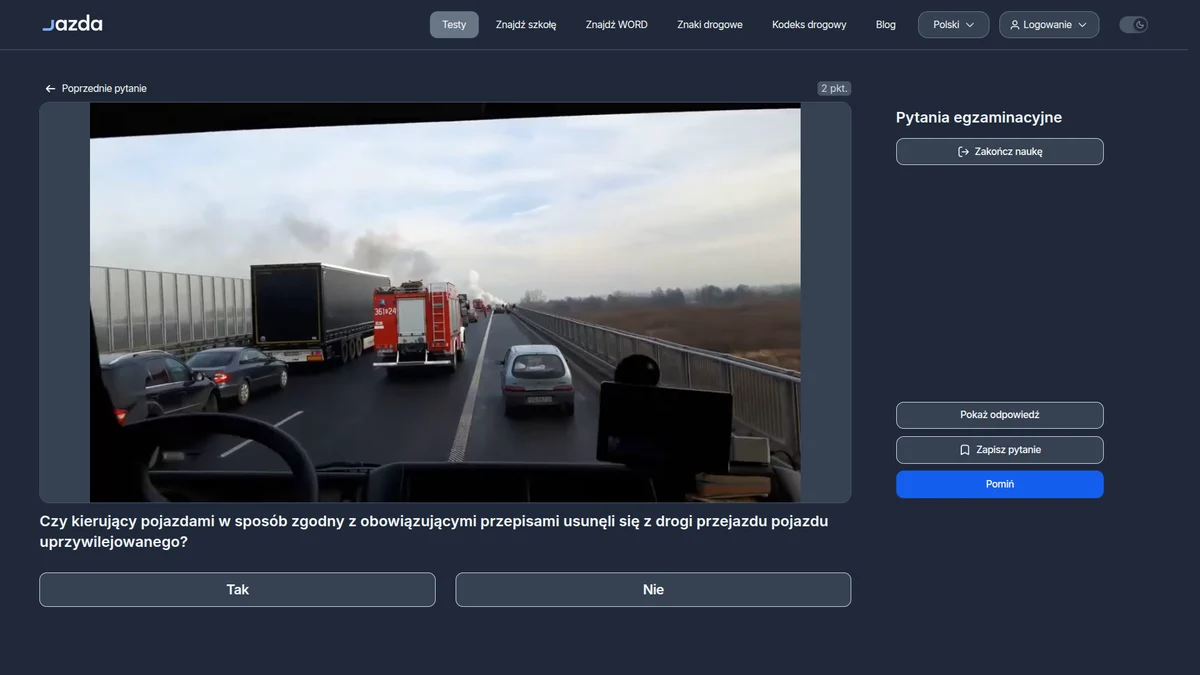The image size is (1200, 675).
Task: Skip question with Pomiń button
Action: (x=1000, y=484)
